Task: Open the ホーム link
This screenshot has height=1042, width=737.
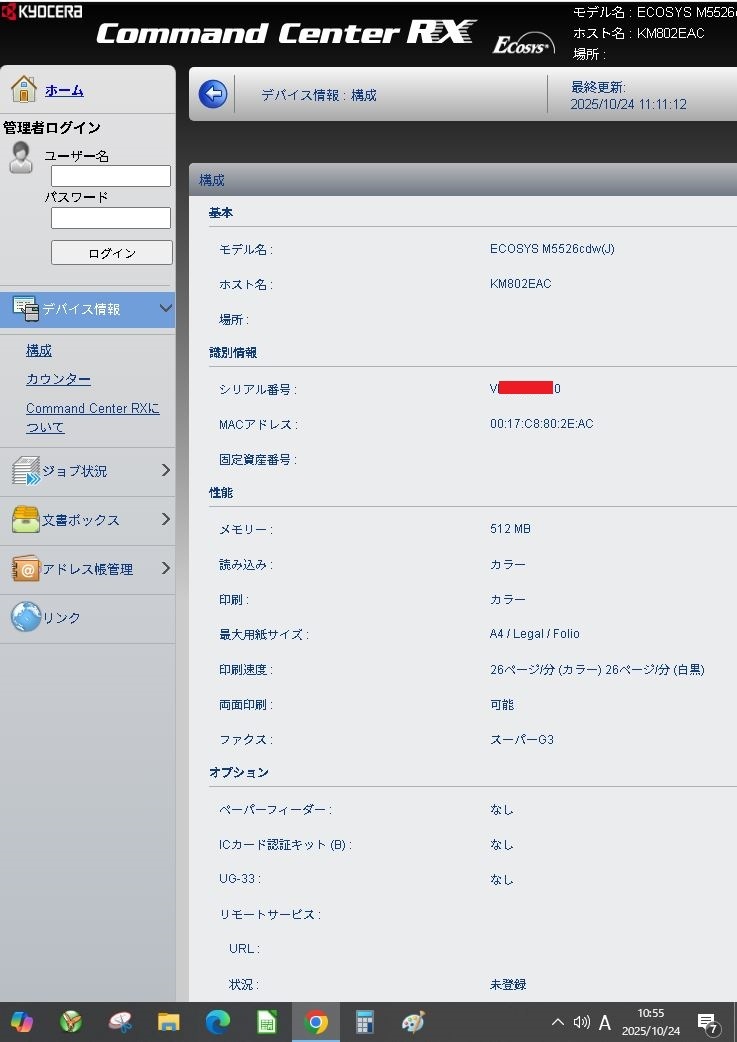Action: pos(64,90)
